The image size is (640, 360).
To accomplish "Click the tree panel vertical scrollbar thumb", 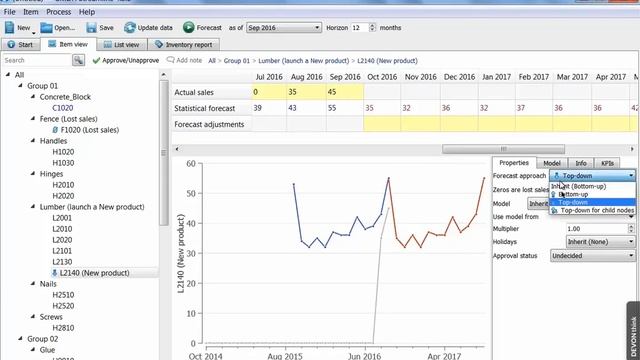I will [x=164, y=153].
